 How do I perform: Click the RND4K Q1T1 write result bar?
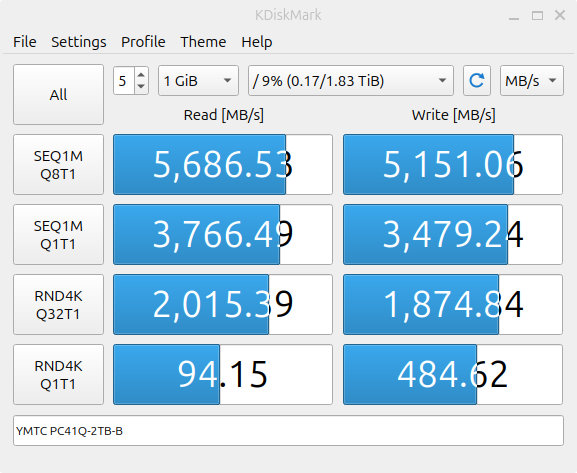tap(453, 374)
